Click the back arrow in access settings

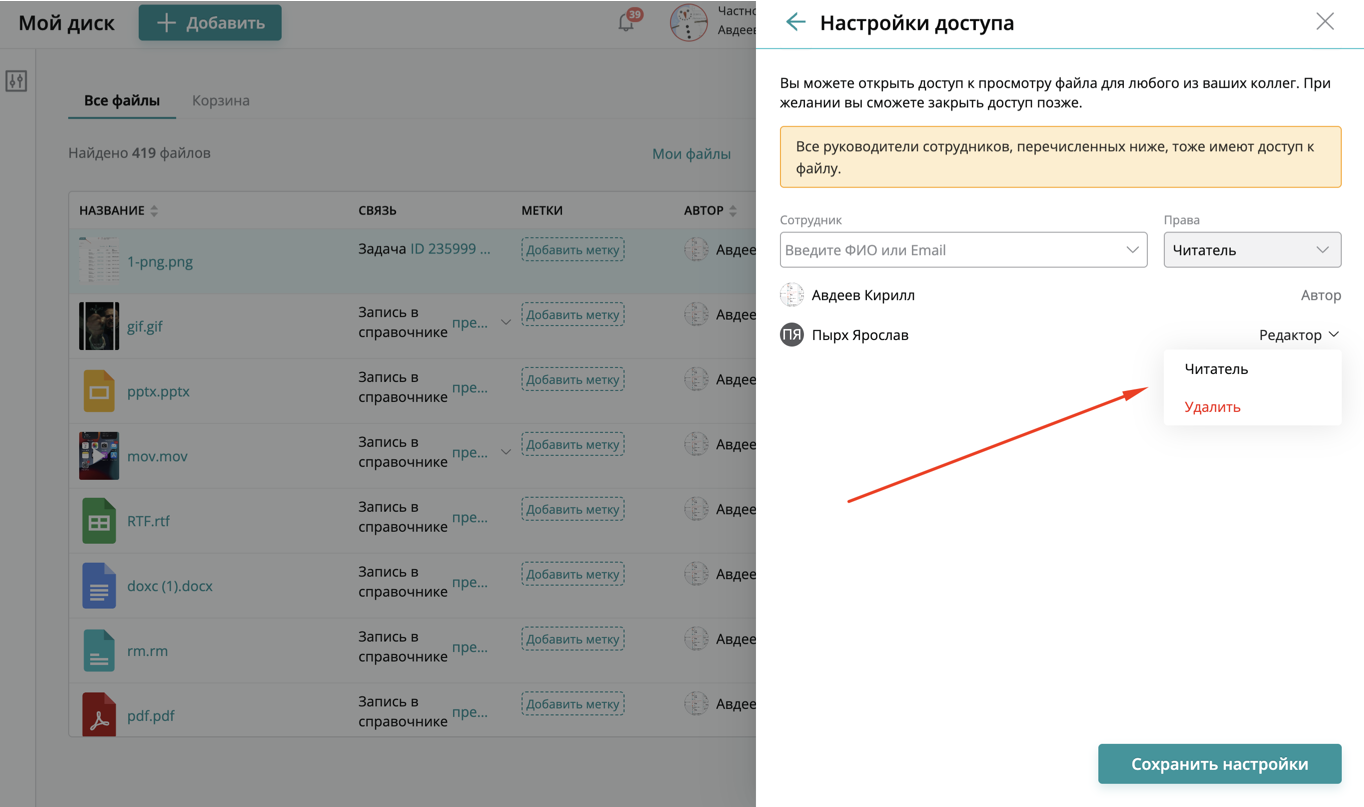[795, 22]
